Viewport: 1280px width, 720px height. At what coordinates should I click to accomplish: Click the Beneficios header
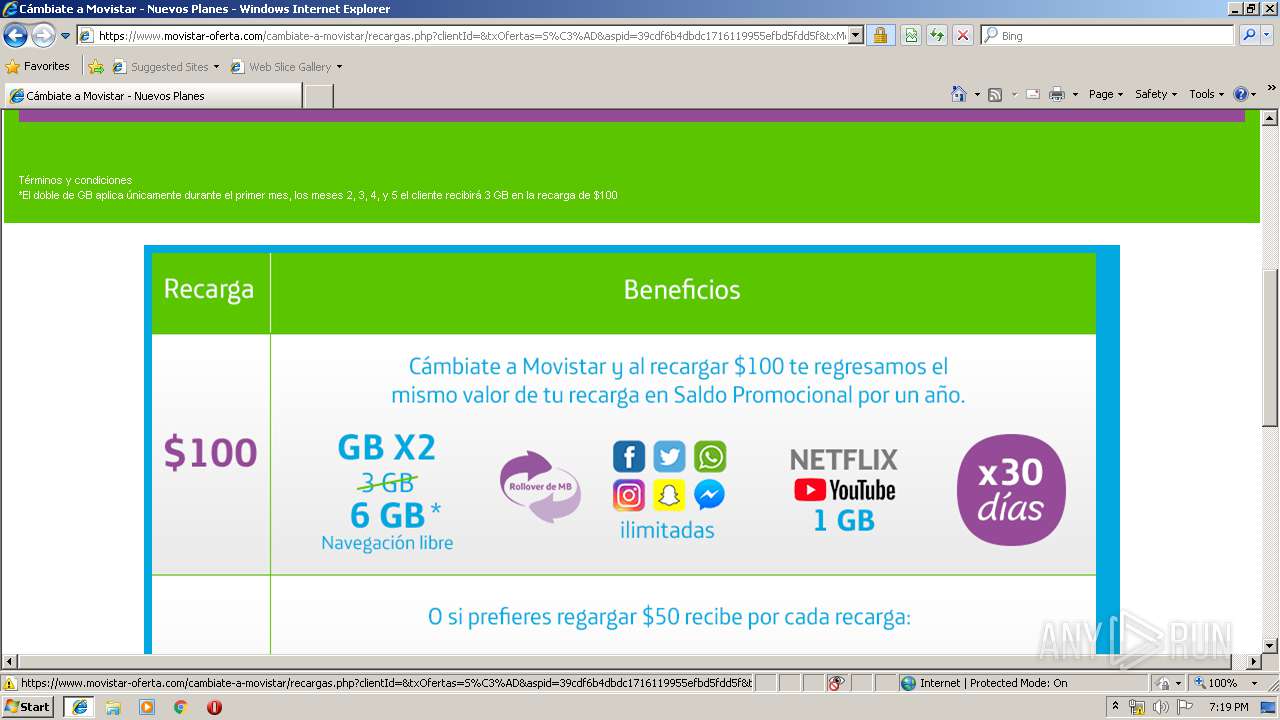(x=682, y=290)
